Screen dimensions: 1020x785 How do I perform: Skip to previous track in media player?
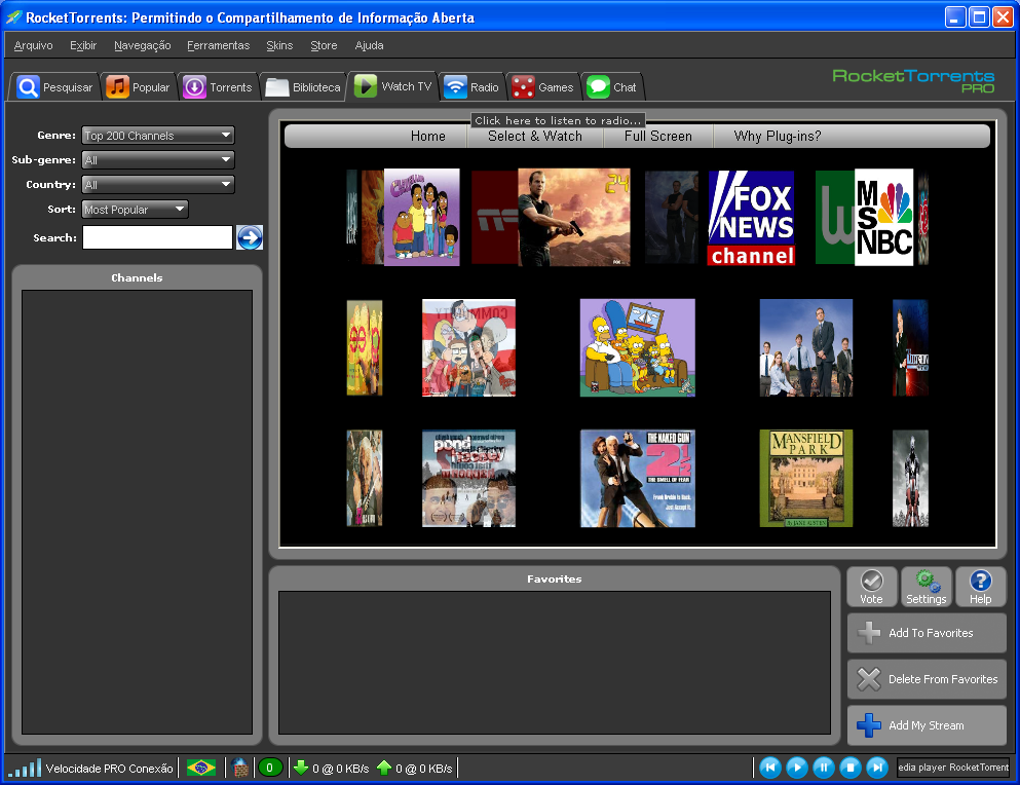tap(770, 767)
